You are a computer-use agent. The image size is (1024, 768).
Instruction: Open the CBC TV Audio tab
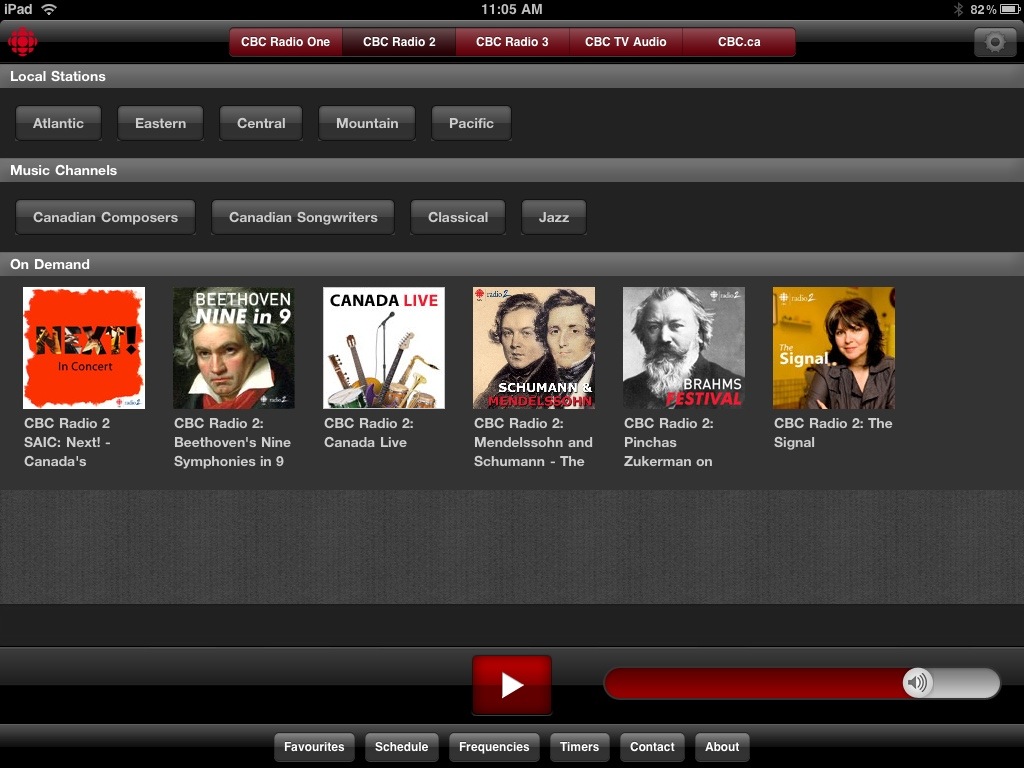coord(626,42)
